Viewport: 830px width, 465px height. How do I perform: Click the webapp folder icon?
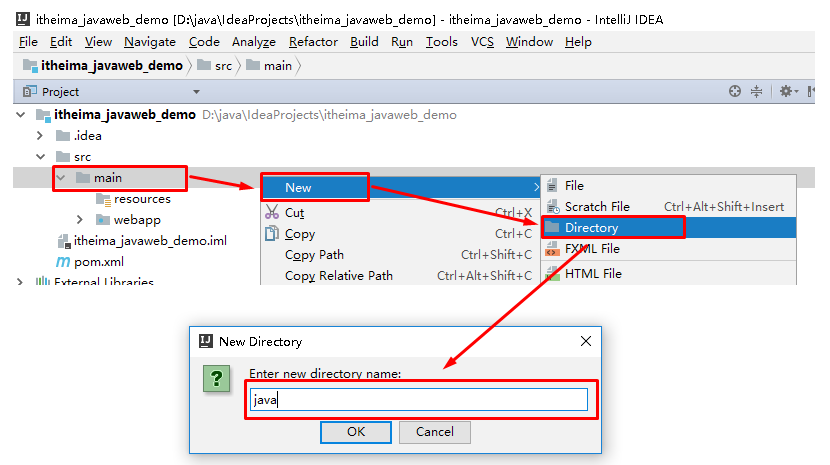pos(103,219)
